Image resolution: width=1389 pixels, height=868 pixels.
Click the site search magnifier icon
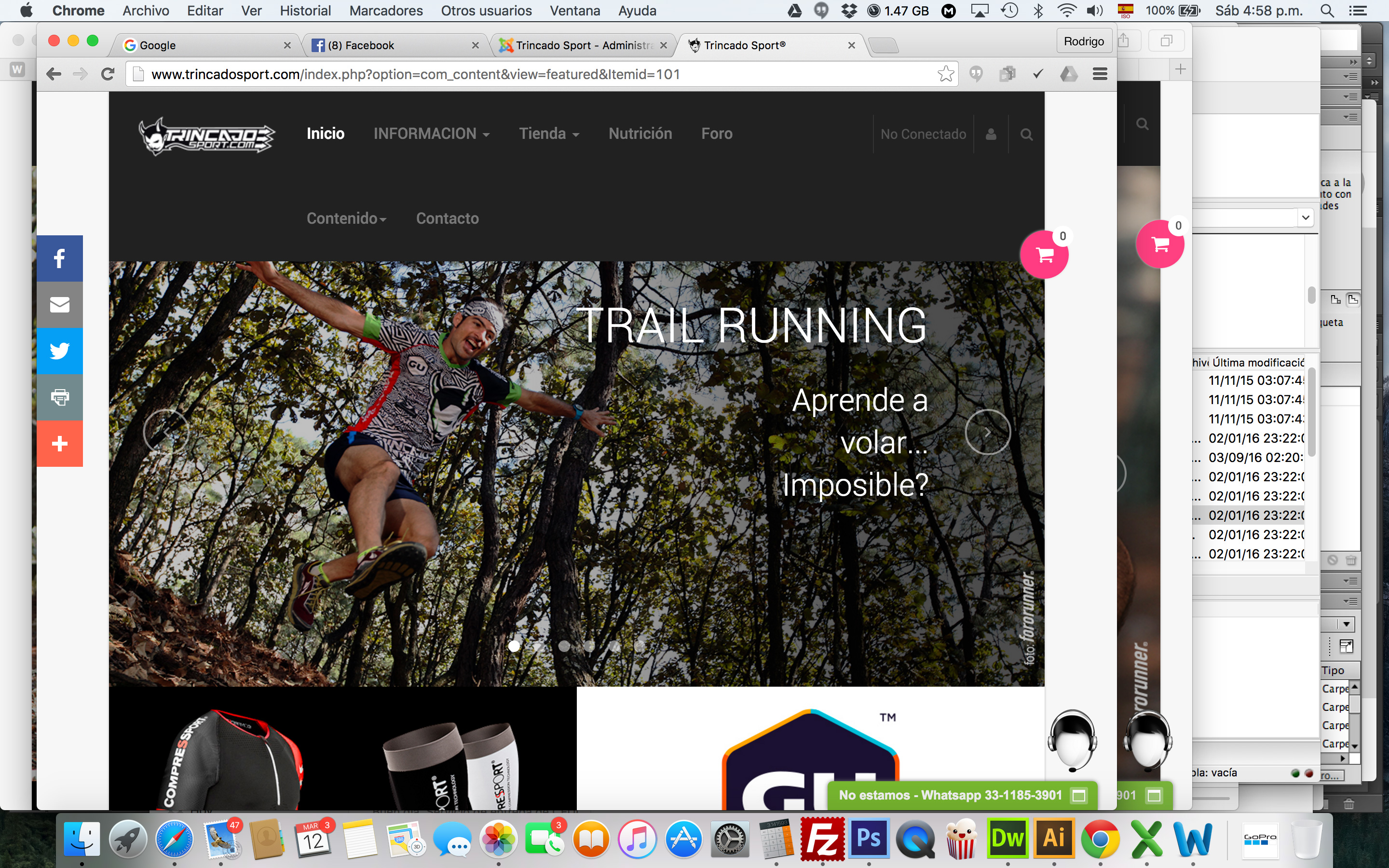[1026, 135]
